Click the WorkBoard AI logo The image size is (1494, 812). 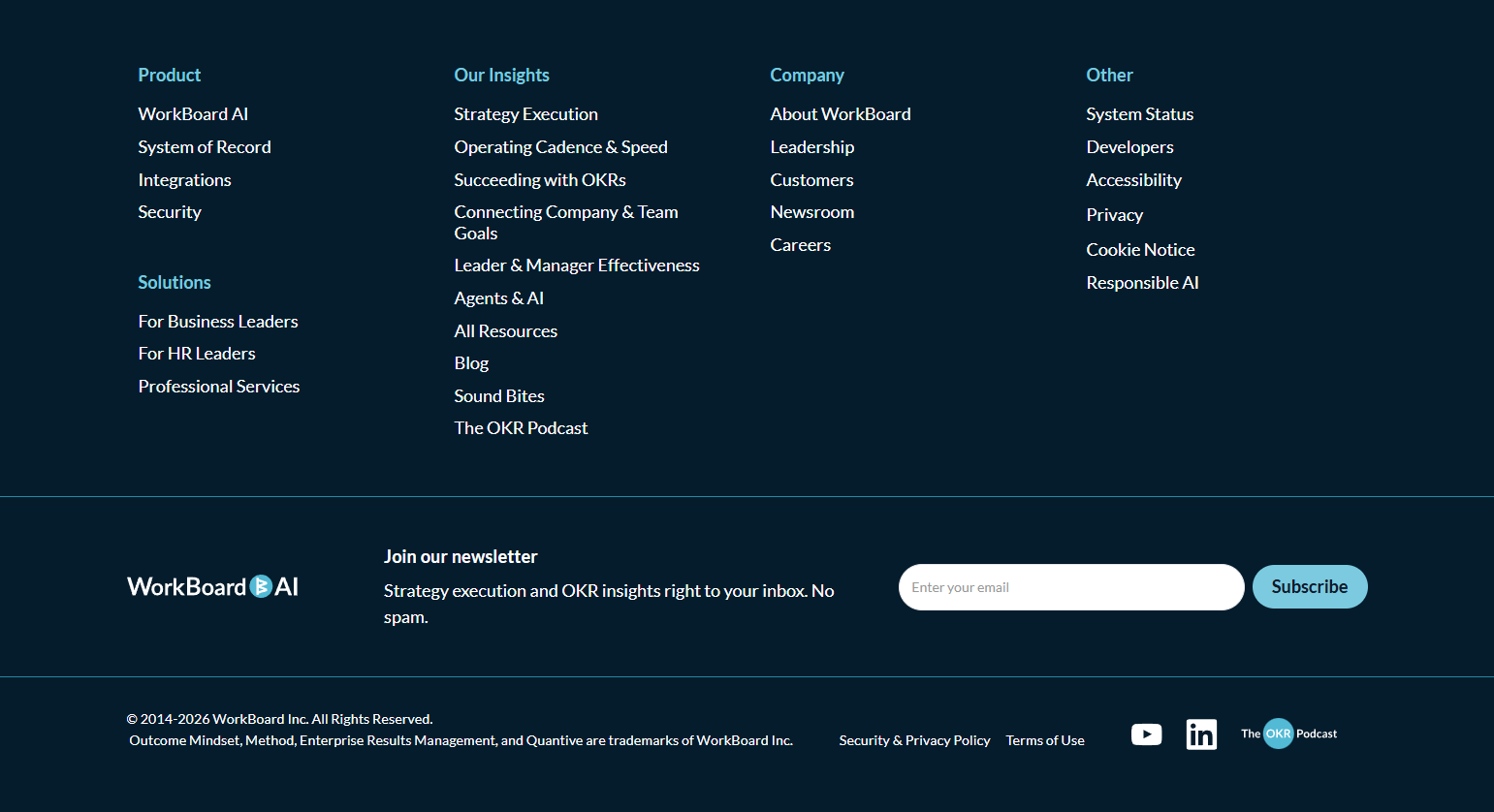[212, 586]
